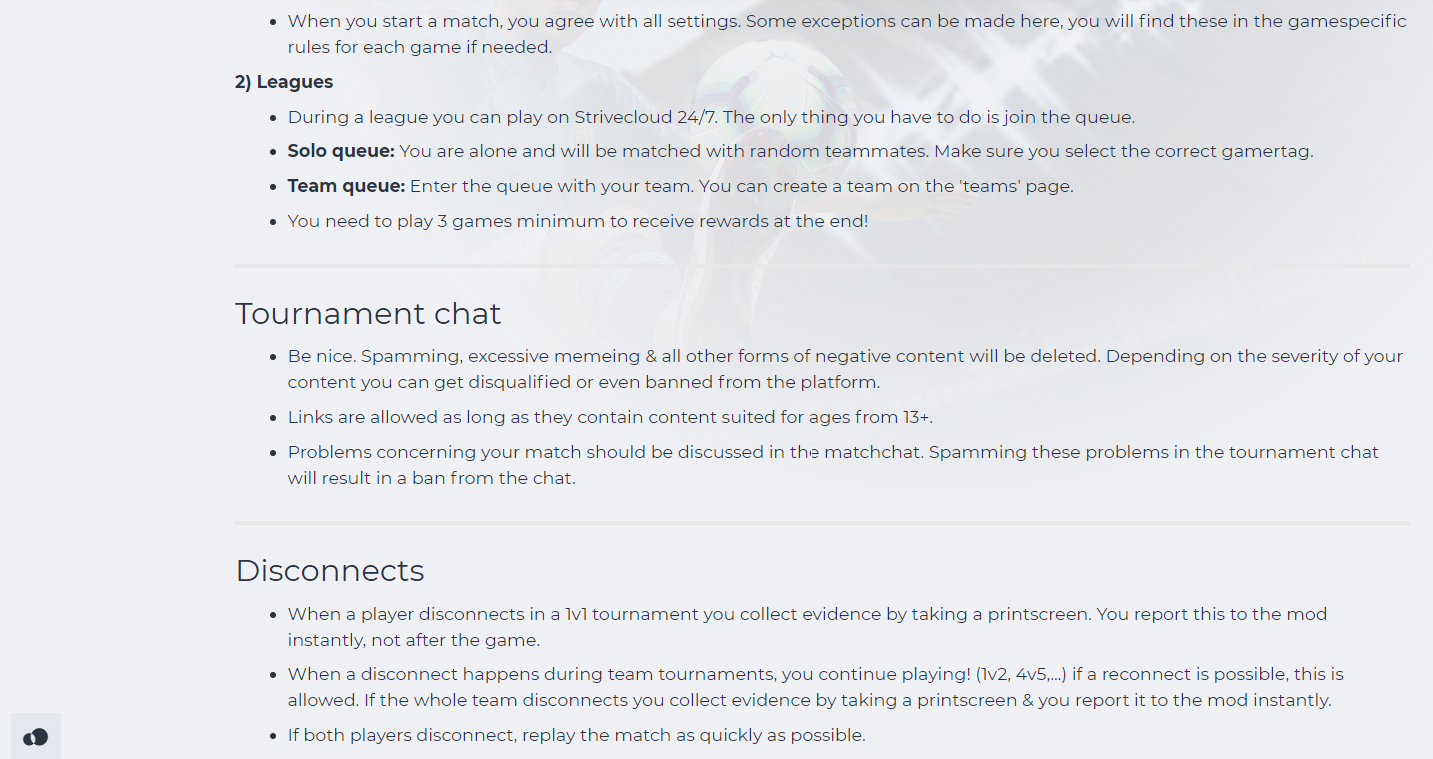Click the bold "Team queue:" label

tap(346, 186)
